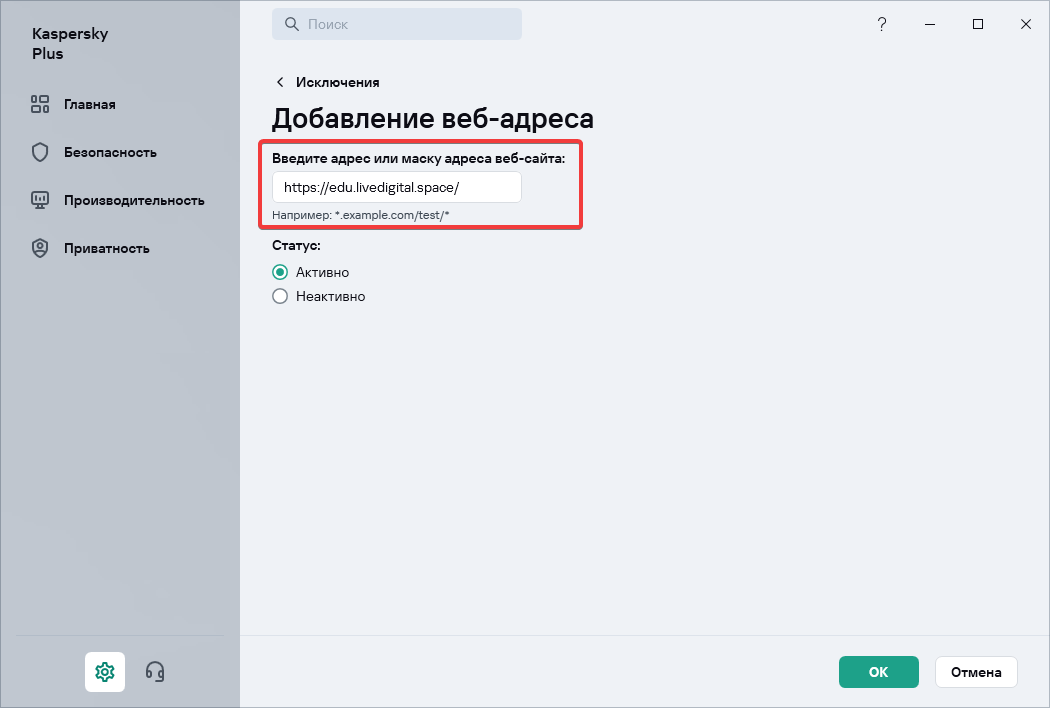Focus the web address input field
Image resolution: width=1050 pixels, height=708 pixels.
[396, 187]
